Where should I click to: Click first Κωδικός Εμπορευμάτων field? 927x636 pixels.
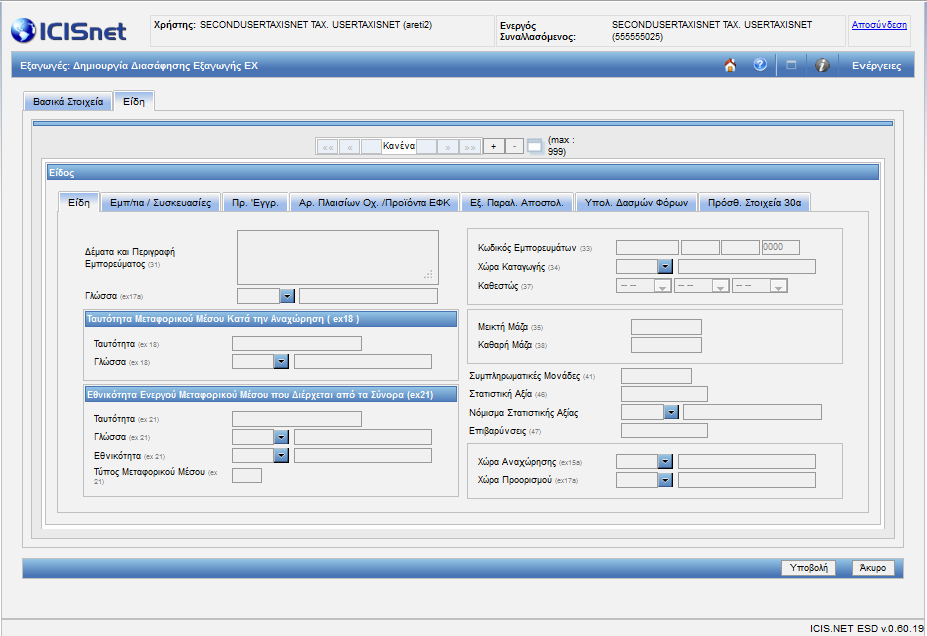pyautogui.click(x=647, y=247)
